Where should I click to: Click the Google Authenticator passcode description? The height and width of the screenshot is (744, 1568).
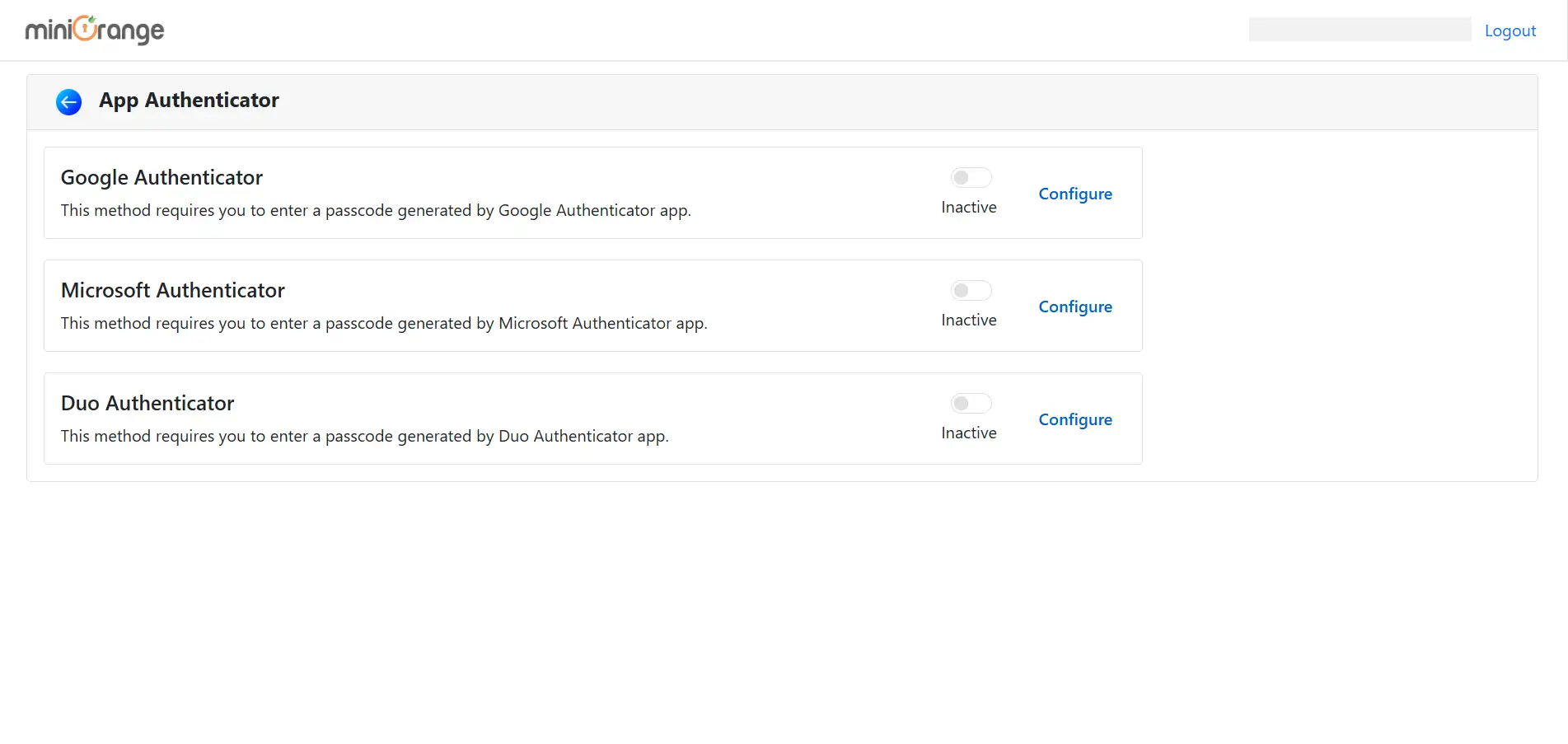coord(376,210)
